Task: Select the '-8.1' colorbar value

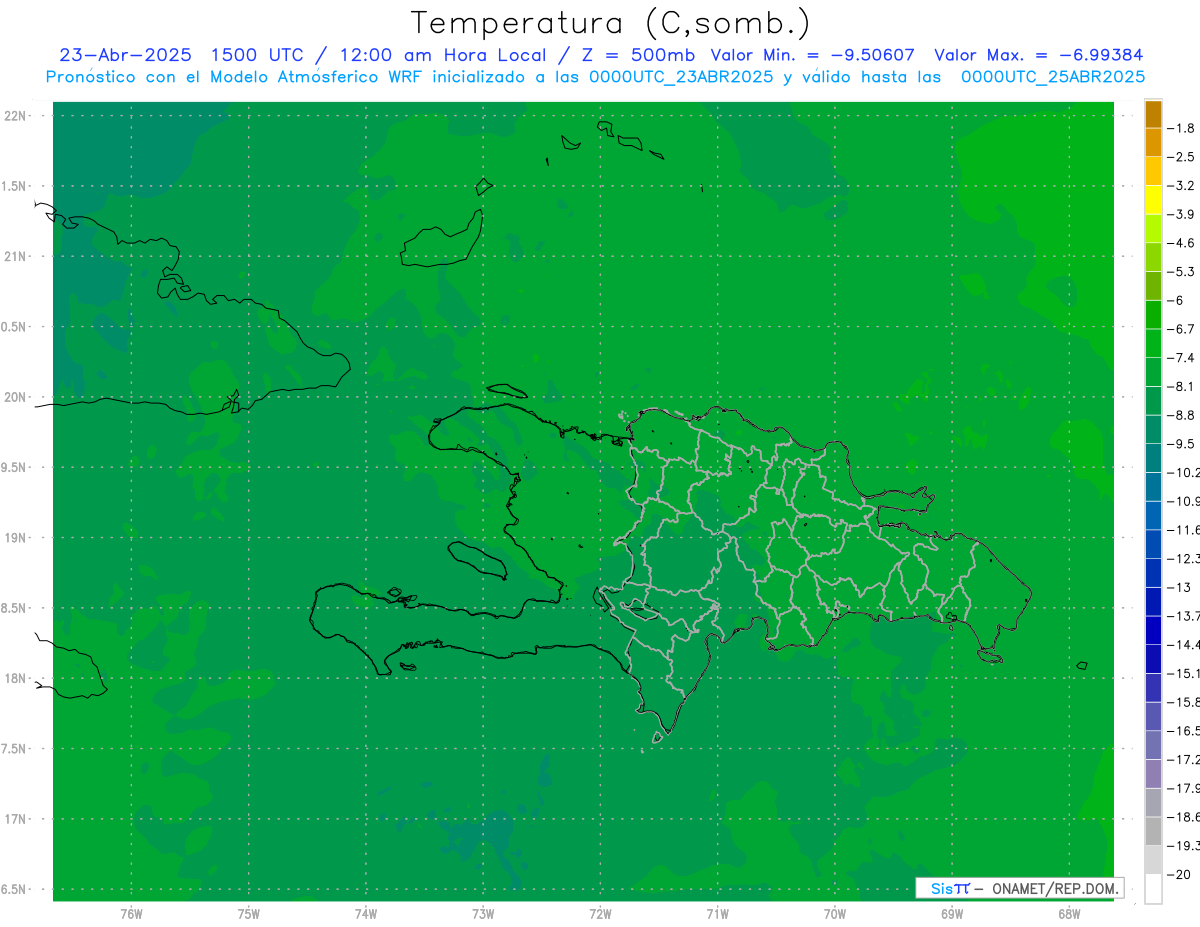Action: (1181, 386)
